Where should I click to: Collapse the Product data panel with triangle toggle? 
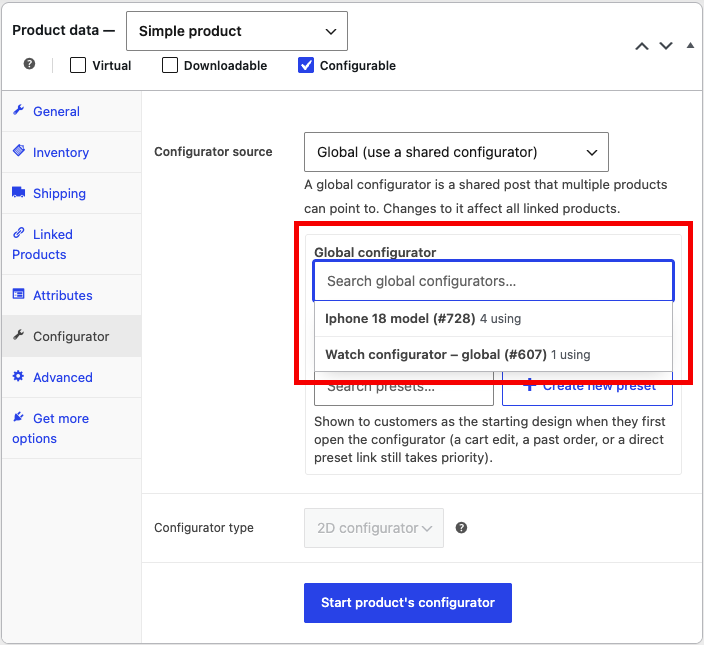(x=690, y=45)
